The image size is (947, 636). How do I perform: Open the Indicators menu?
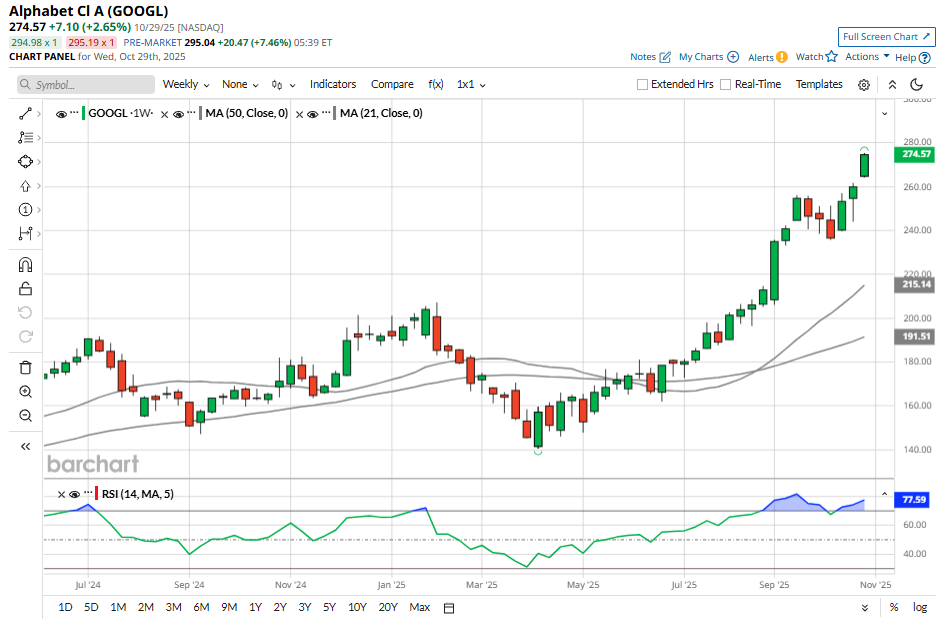pos(333,85)
